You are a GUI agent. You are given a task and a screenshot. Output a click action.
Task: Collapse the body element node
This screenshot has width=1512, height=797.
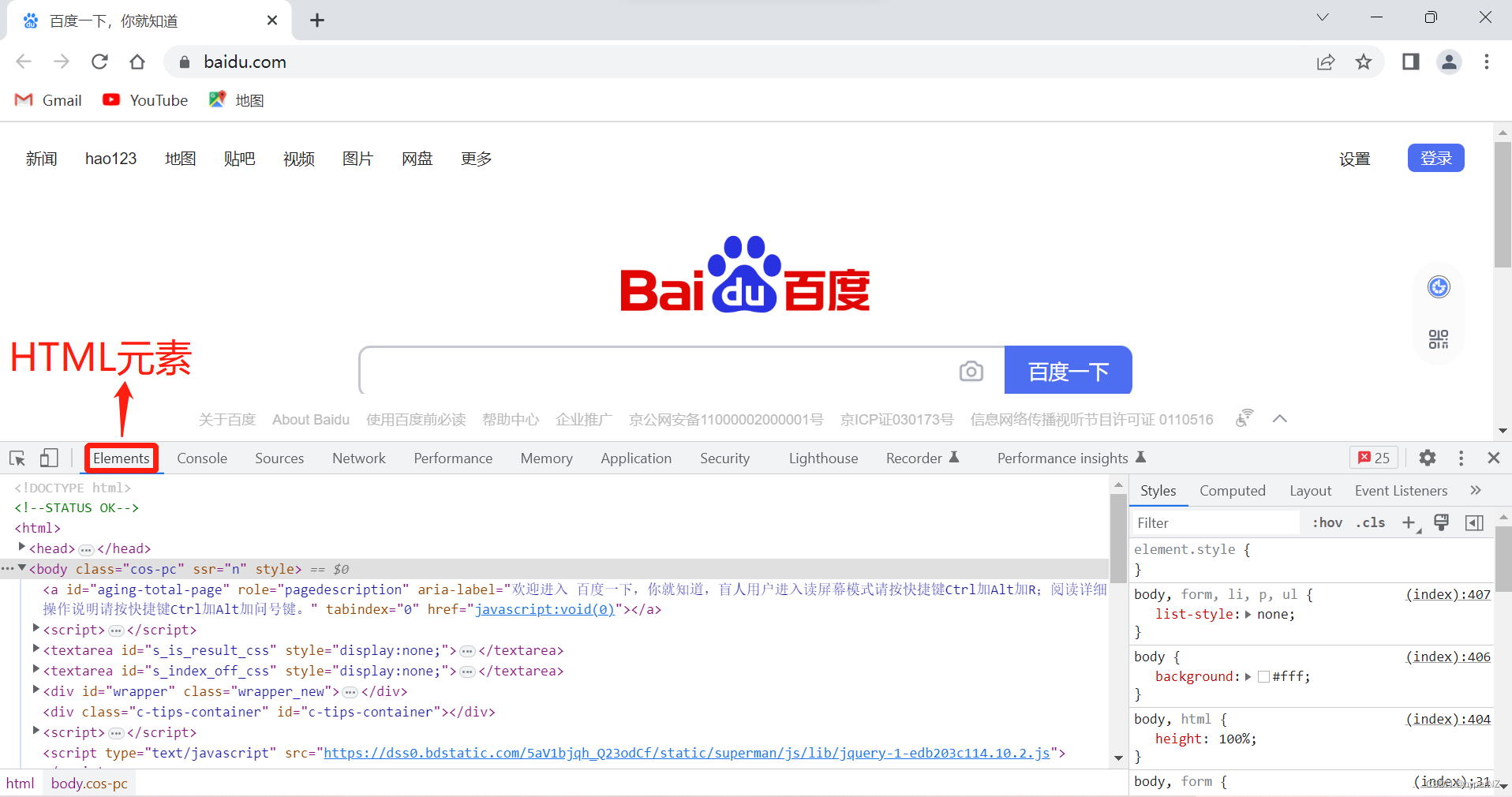pos(22,568)
